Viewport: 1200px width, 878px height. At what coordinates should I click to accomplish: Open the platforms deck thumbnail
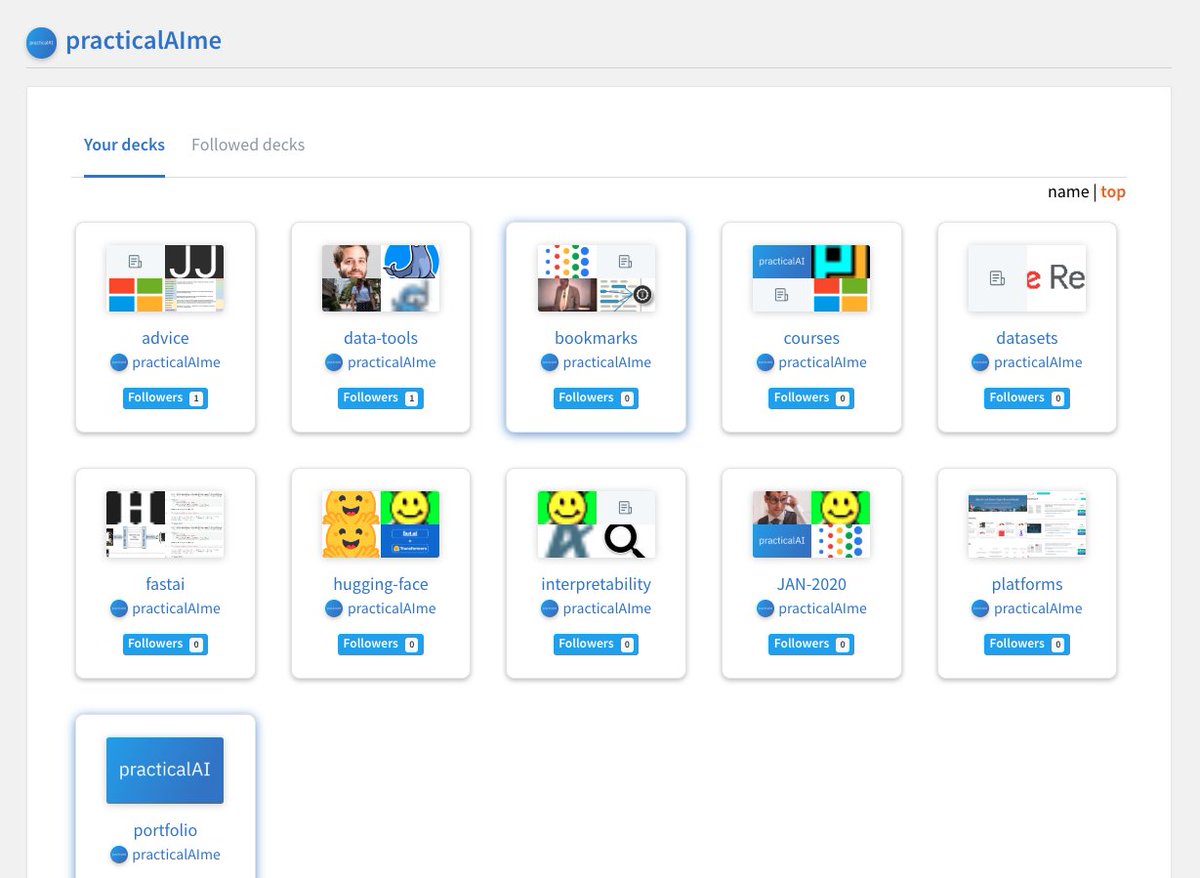pyautogui.click(x=1027, y=524)
